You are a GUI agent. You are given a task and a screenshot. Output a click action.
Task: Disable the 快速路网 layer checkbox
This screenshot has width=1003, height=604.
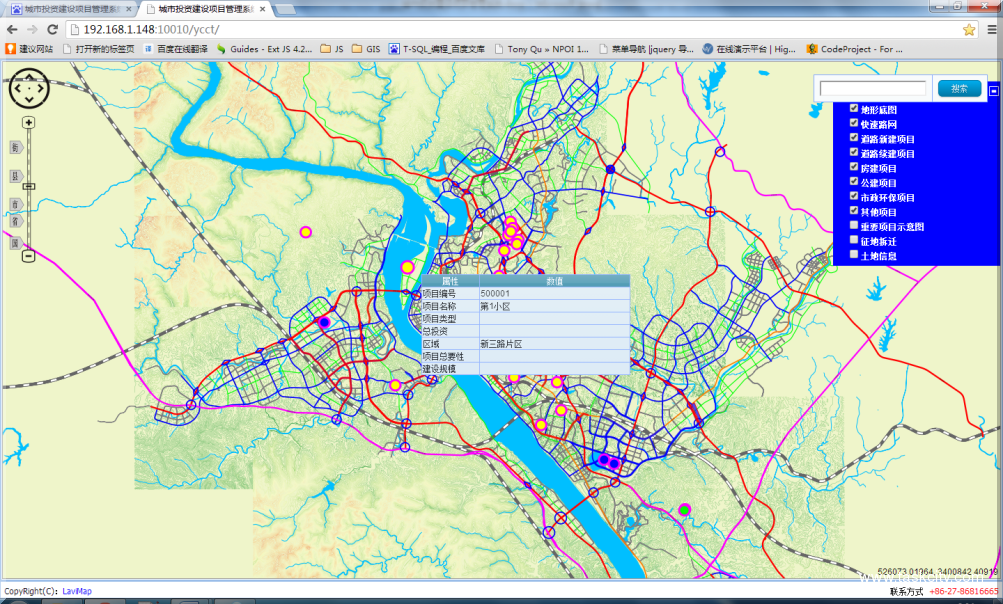click(x=854, y=123)
